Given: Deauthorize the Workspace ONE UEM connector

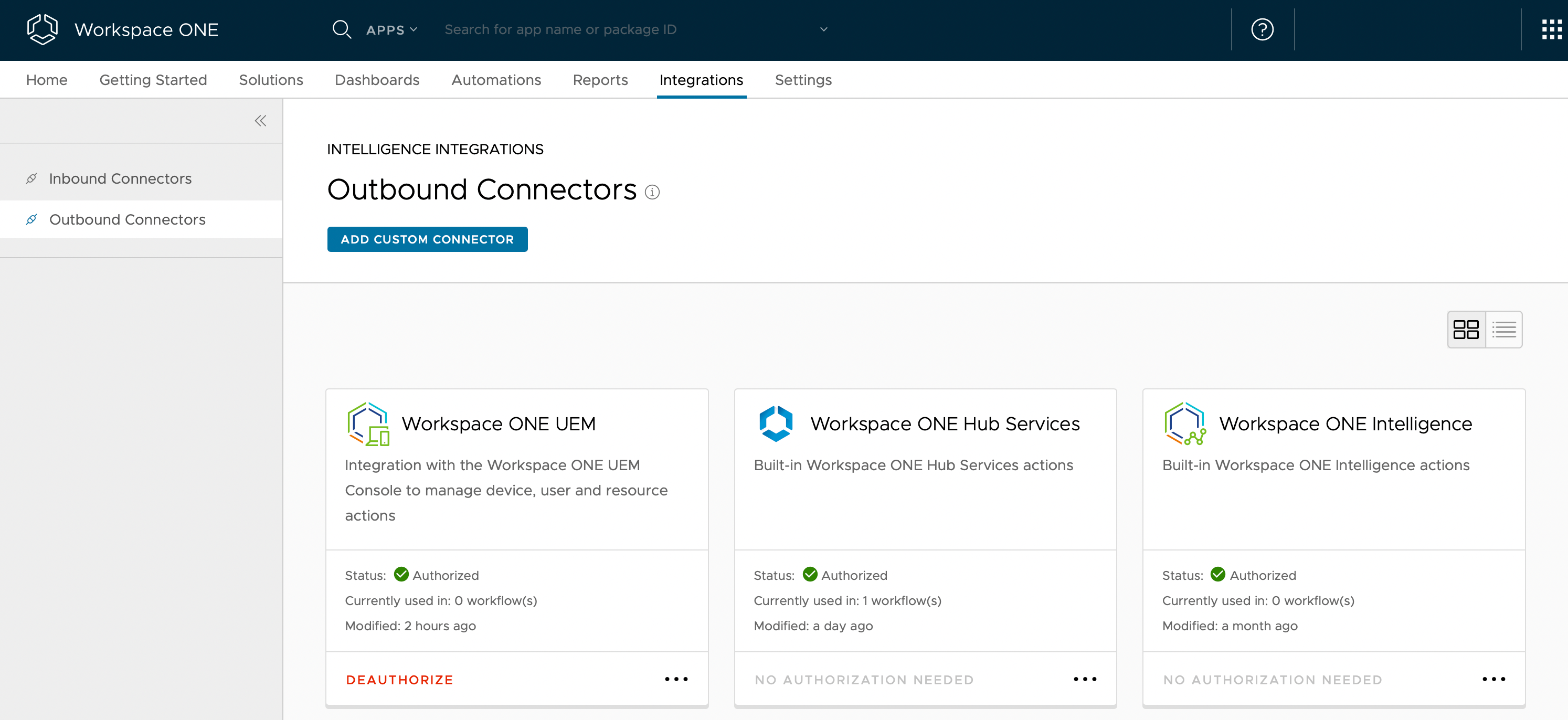Looking at the screenshot, I should point(399,679).
